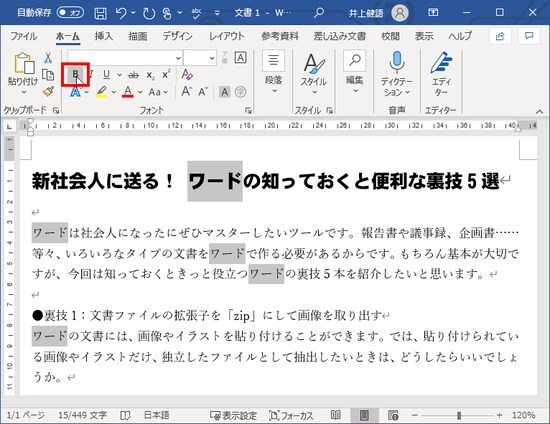Open the Change Case Aa menu

coord(158,92)
